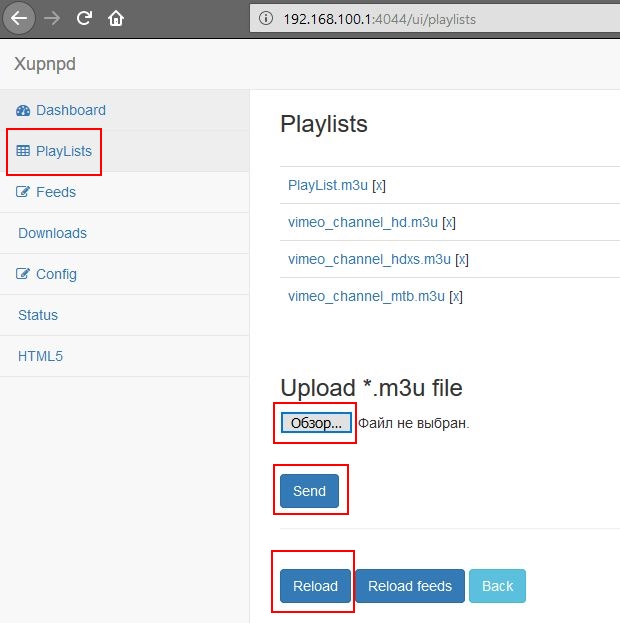Click the Config edit icon

coord(23,274)
